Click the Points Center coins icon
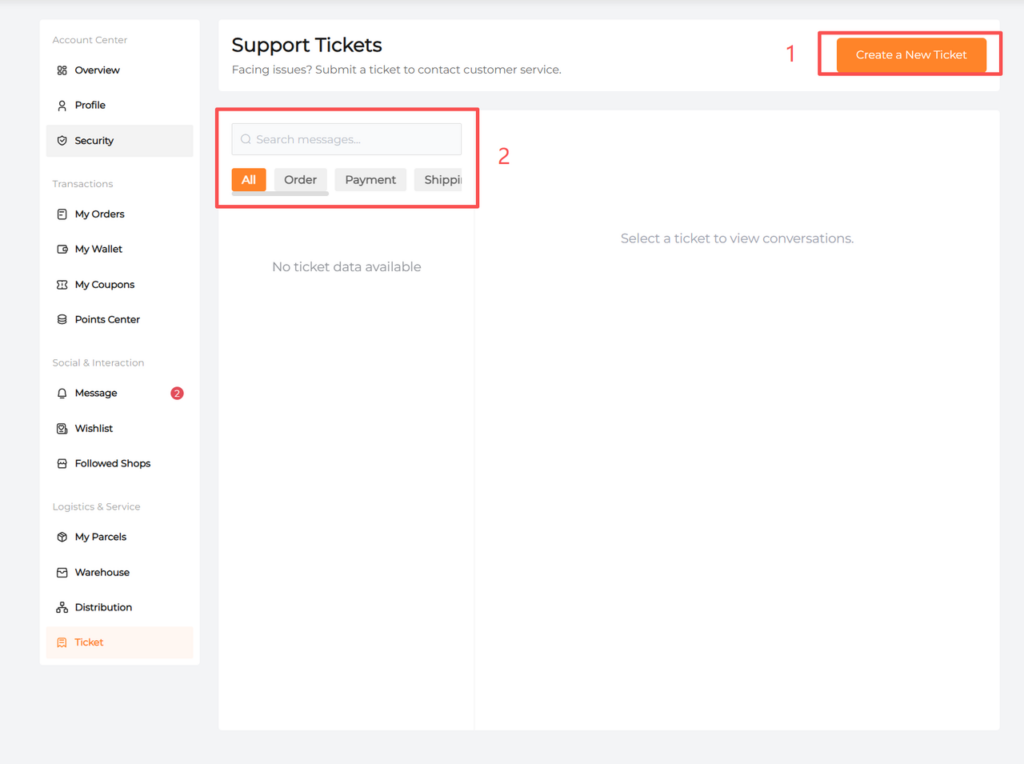 [62, 320]
